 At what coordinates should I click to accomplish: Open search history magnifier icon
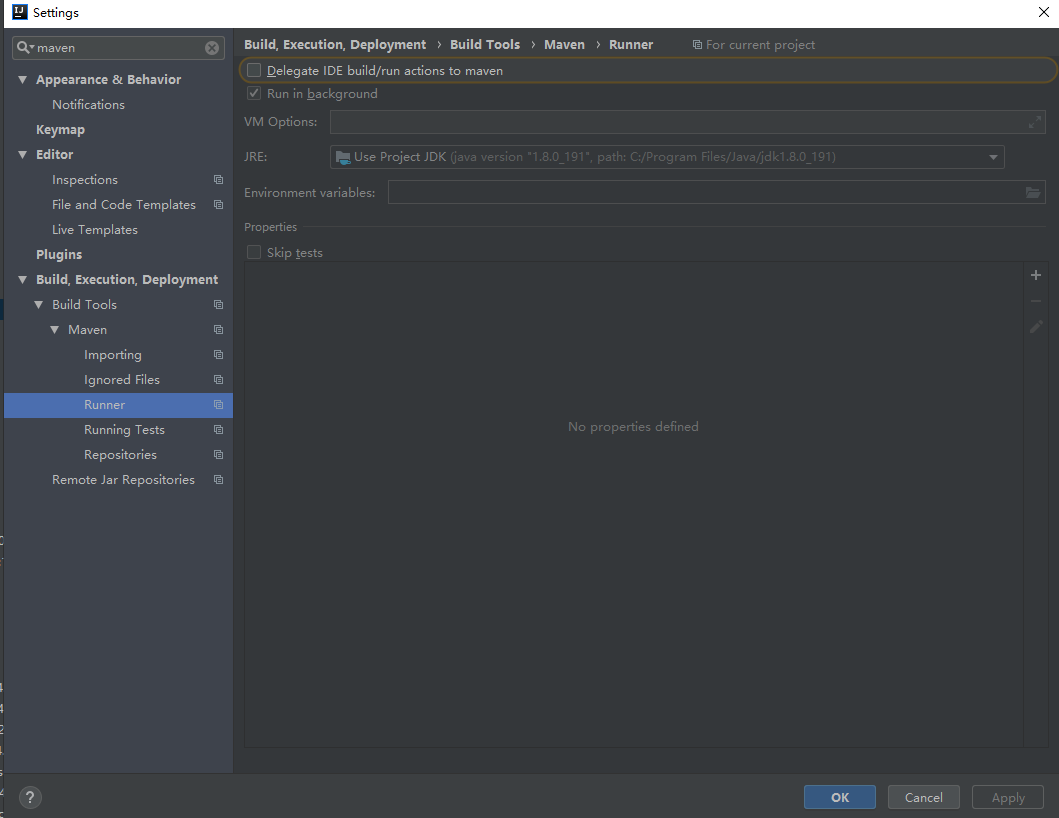pyautogui.click(x=24, y=47)
